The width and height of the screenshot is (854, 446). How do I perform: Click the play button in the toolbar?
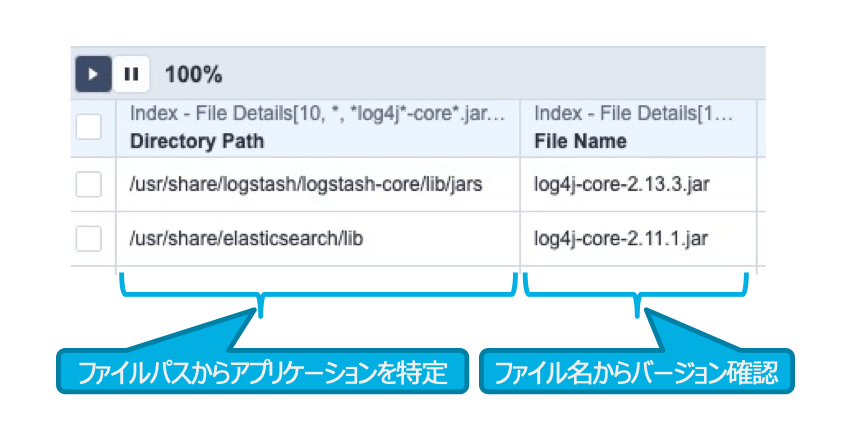(93, 74)
